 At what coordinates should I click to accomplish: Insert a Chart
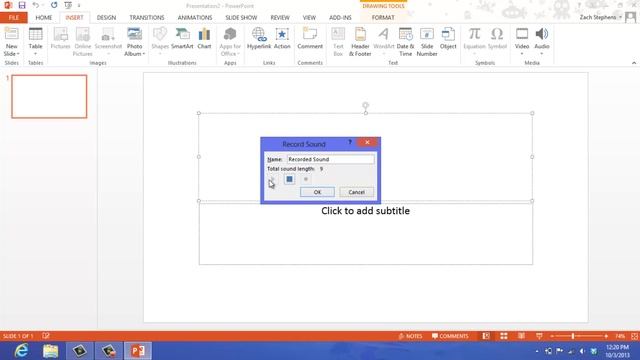(x=204, y=38)
